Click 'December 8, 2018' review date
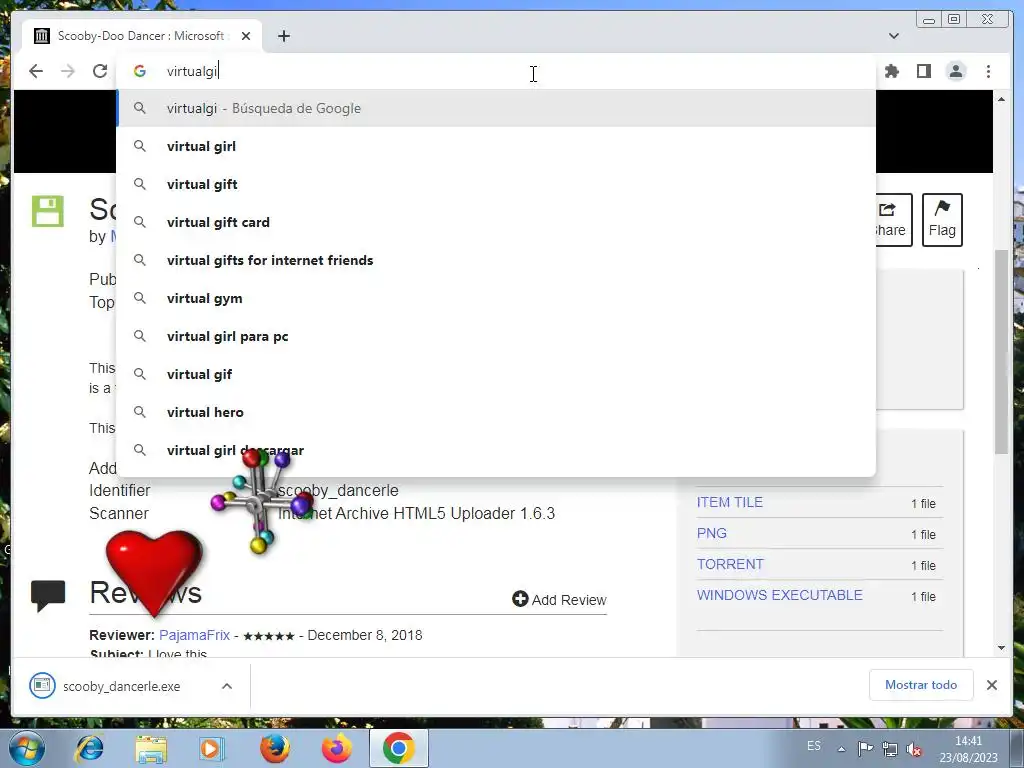The width and height of the screenshot is (1024, 768). click(364, 635)
